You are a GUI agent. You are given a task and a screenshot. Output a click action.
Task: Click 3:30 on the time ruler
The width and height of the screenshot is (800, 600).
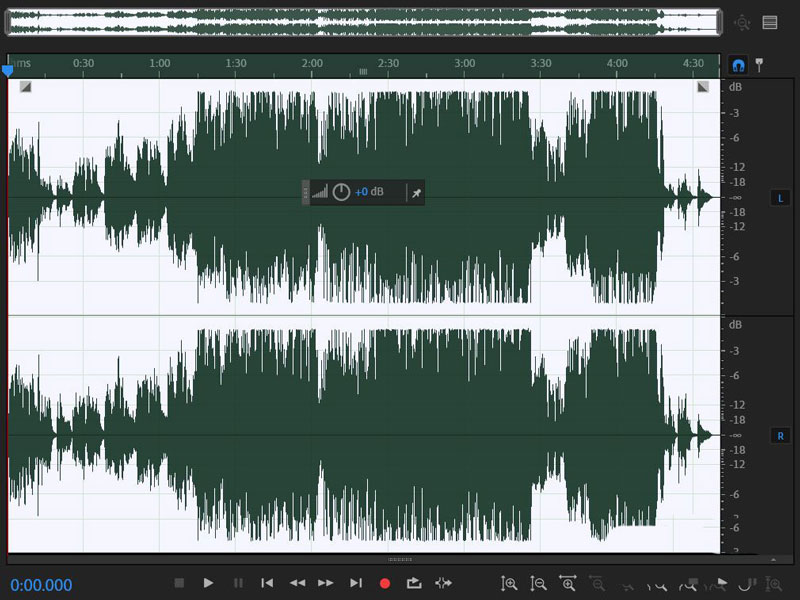[541, 63]
